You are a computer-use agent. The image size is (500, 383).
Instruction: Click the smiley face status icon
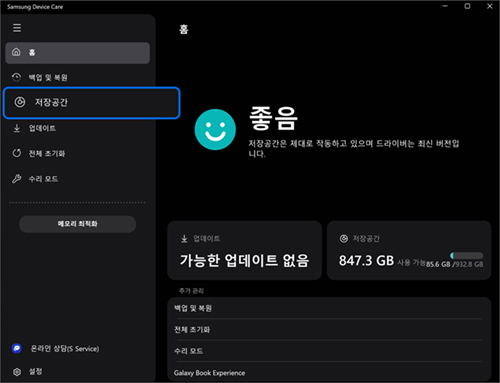215,130
